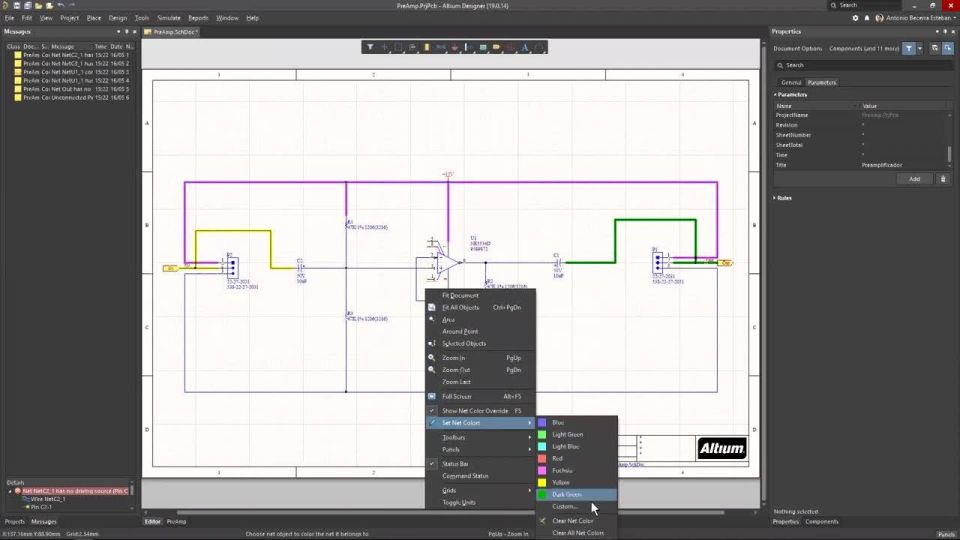960x540 pixels.
Task: Pick the Red net color swatch
Action: pos(542,459)
